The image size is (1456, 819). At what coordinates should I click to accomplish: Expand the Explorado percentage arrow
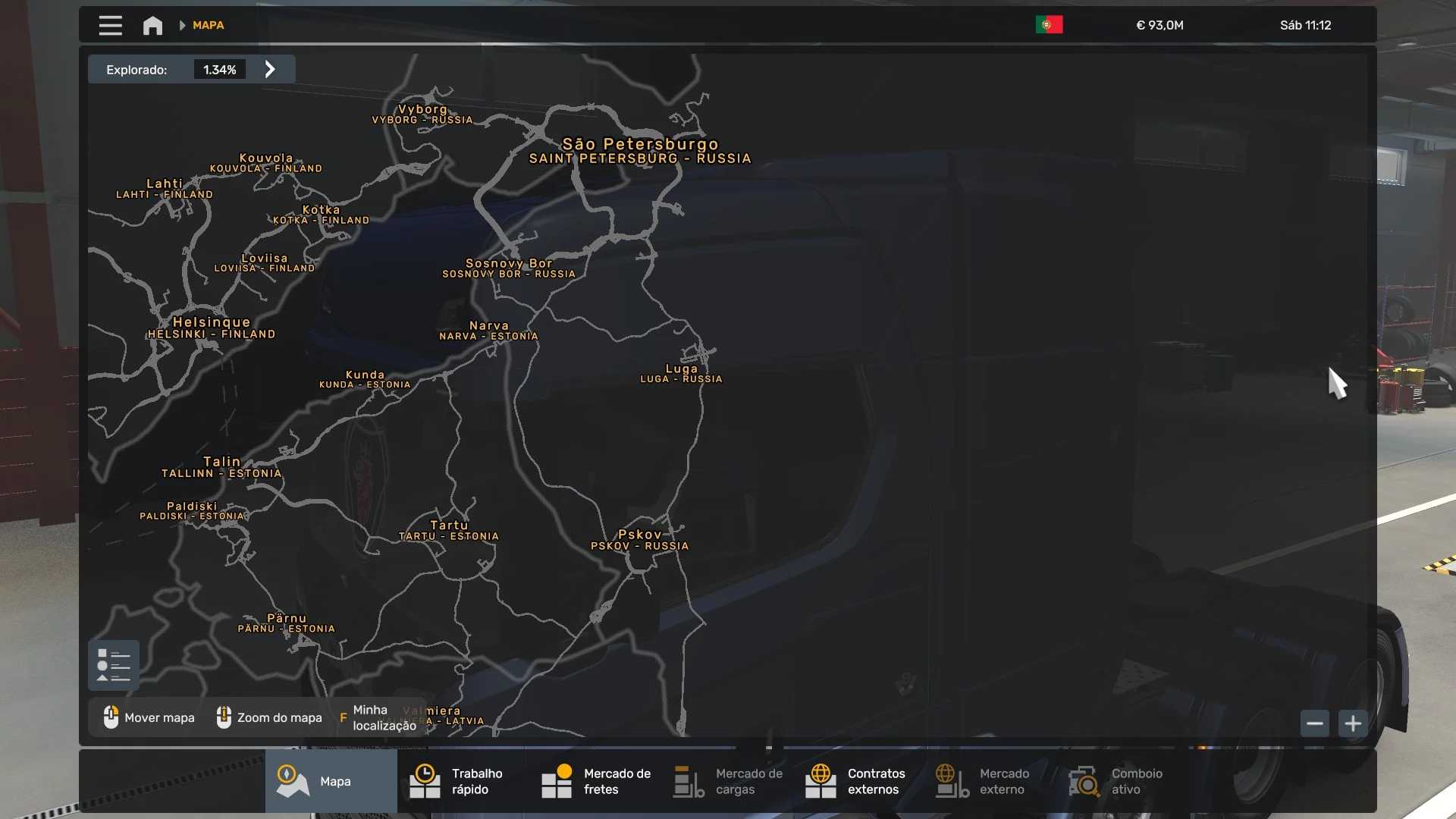[270, 70]
